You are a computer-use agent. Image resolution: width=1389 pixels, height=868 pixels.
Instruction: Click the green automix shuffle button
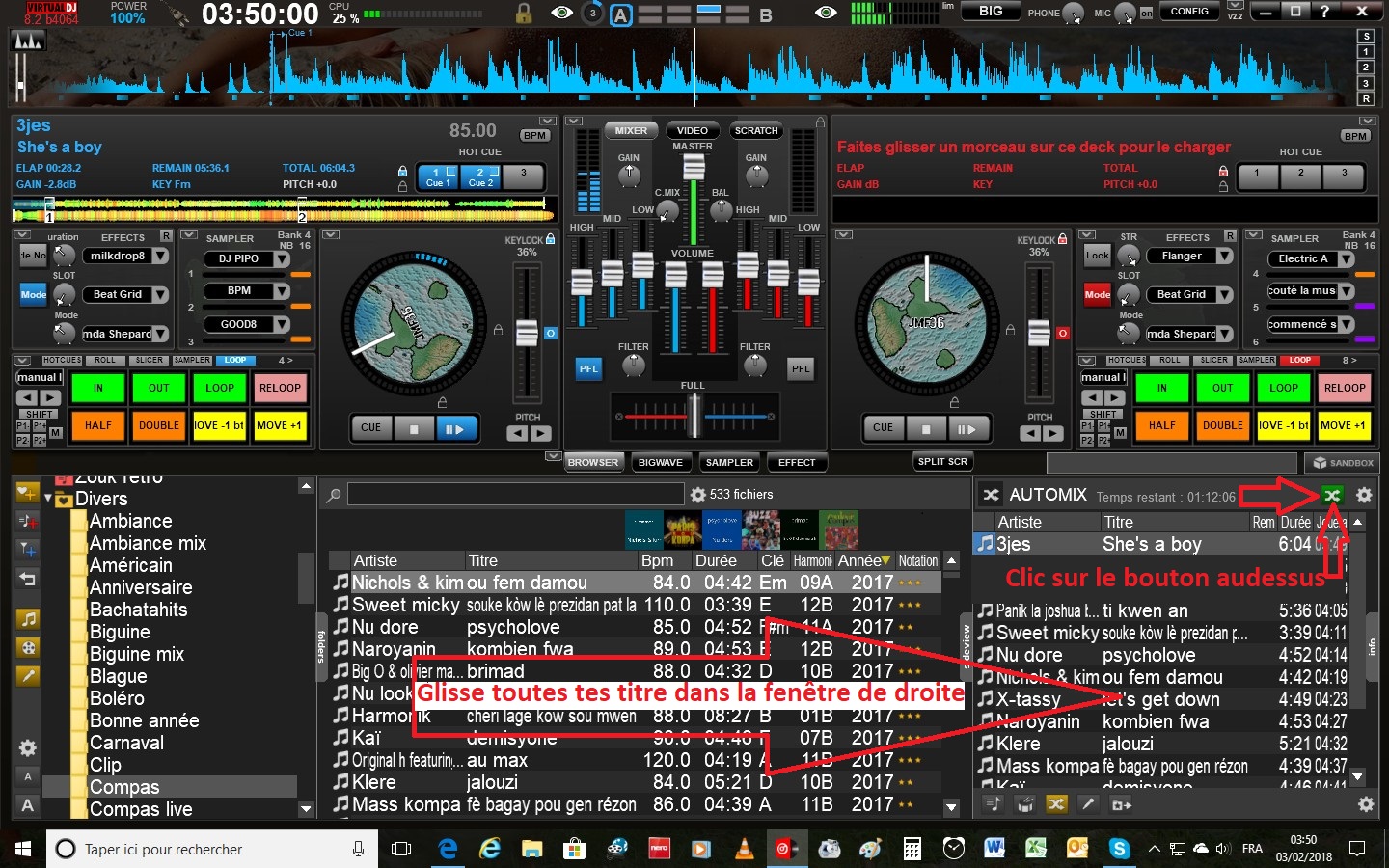(x=1331, y=495)
